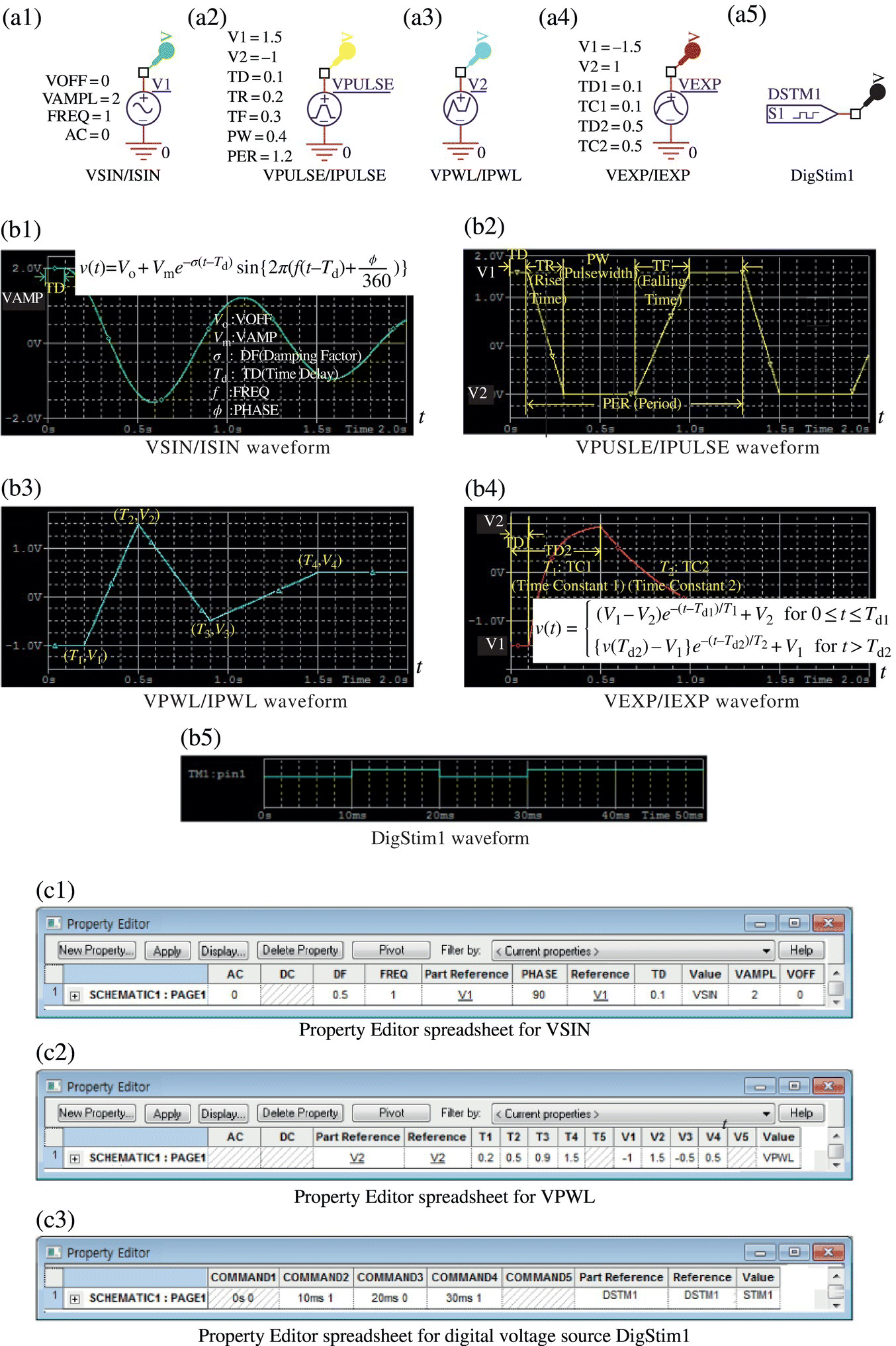Click New Property button in VPWL editor

point(97,1113)
